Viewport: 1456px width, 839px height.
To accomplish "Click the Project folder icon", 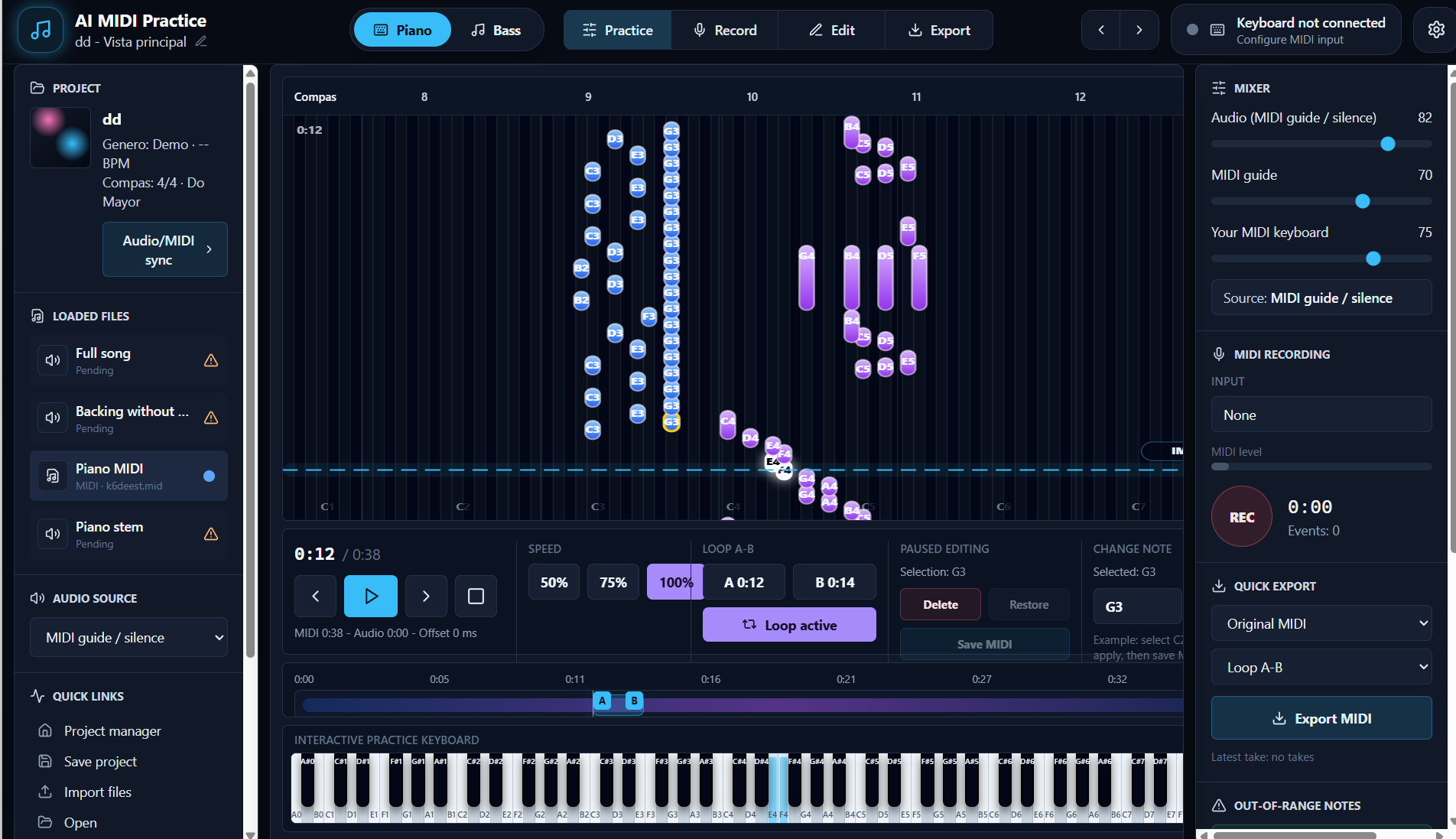I will [37, 88].
